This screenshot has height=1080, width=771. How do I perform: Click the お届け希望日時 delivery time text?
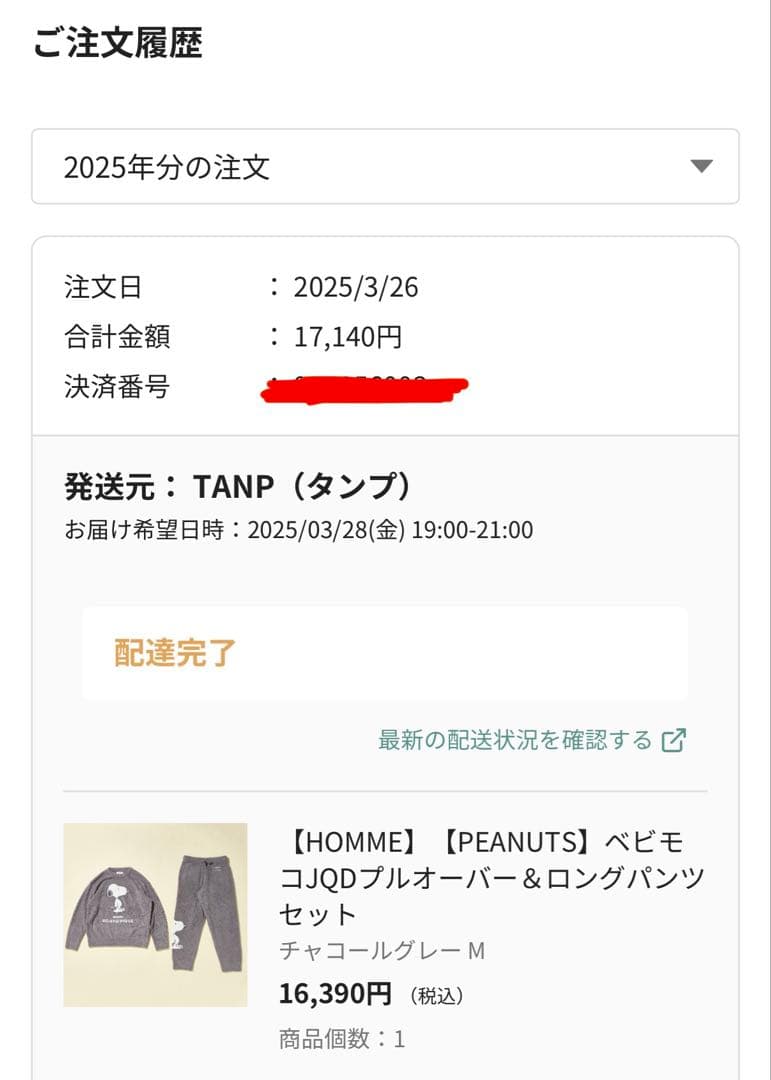[x=299, y=530]
